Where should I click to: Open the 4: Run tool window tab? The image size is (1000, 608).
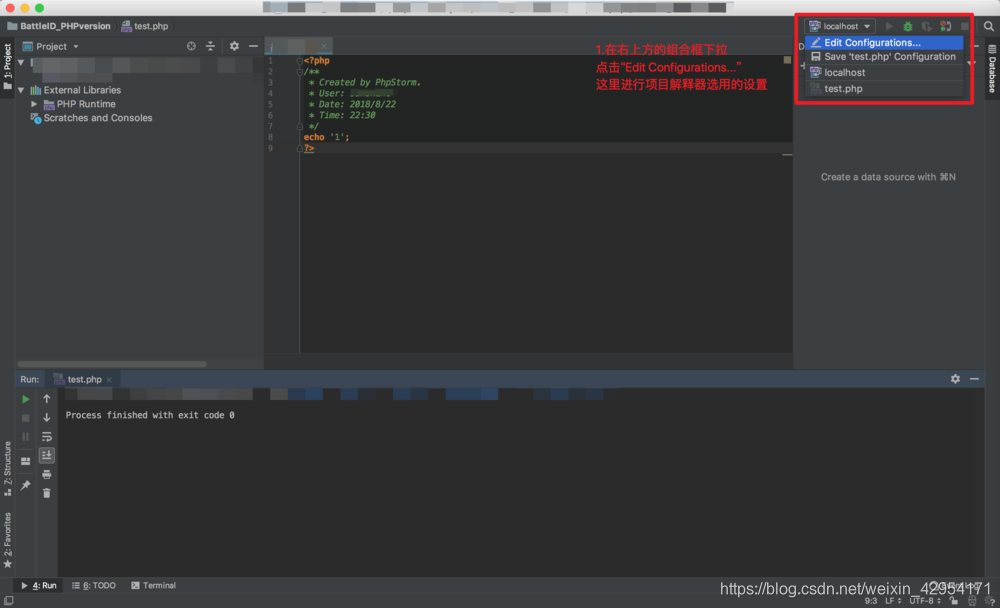tap(40, 586)
